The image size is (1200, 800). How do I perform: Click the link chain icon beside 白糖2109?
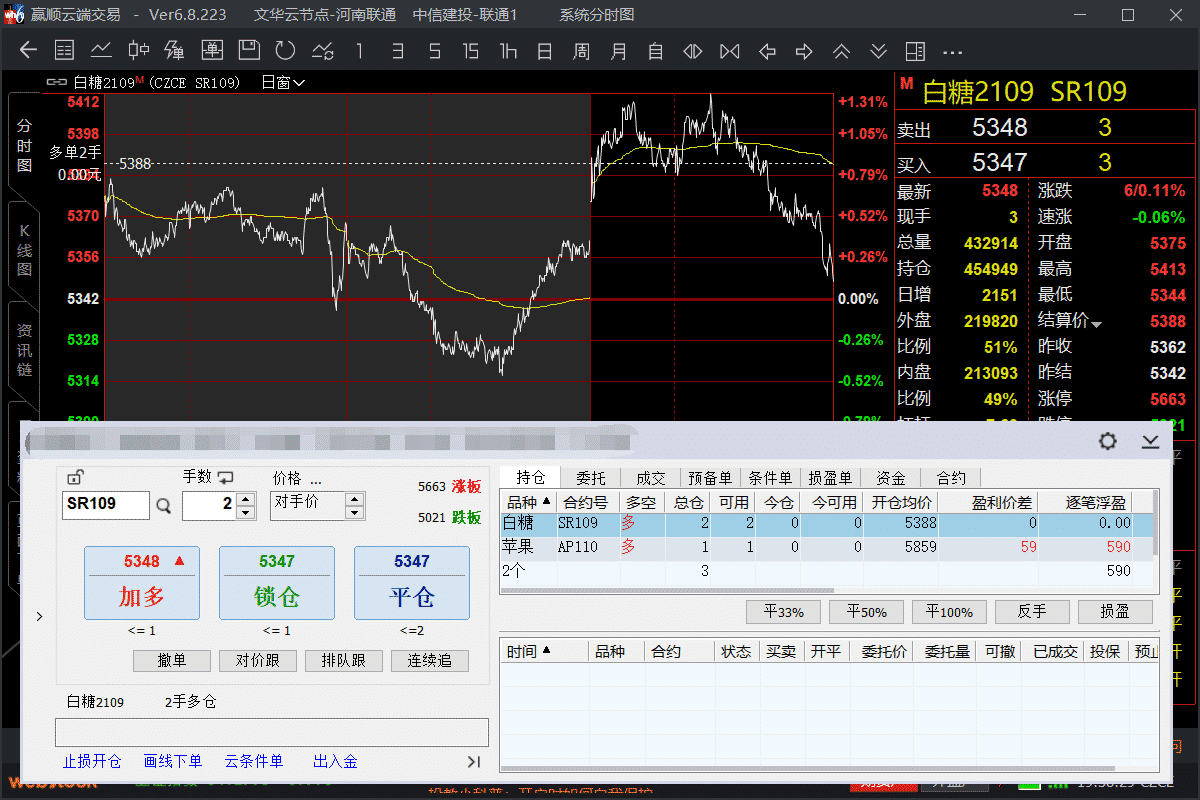coord(56,83)
